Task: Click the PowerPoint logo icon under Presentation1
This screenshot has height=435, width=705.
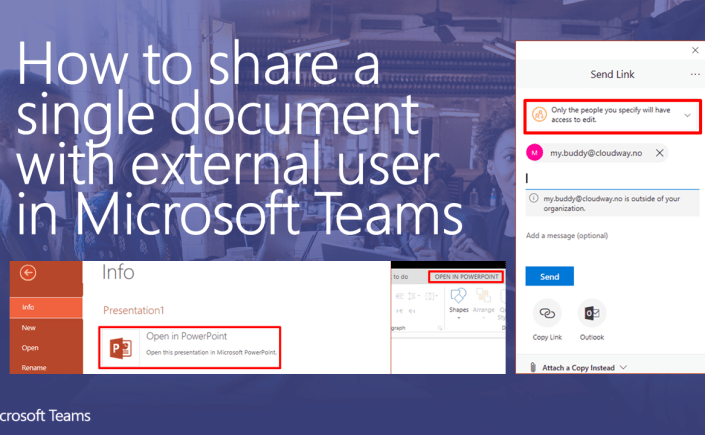Action: tap(122, 348)
